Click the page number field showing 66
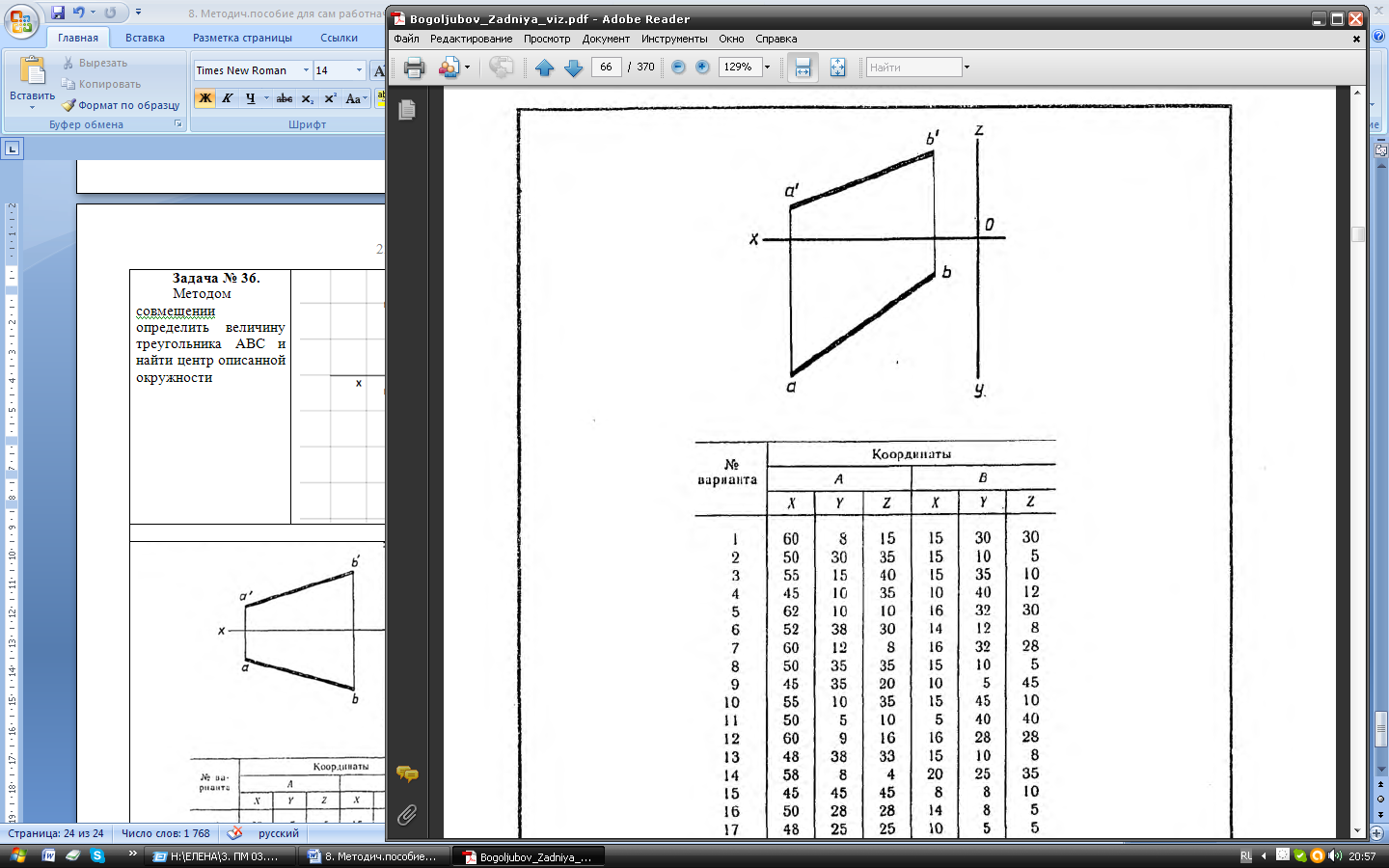The image size is (1389, 868). coord(606,68)
